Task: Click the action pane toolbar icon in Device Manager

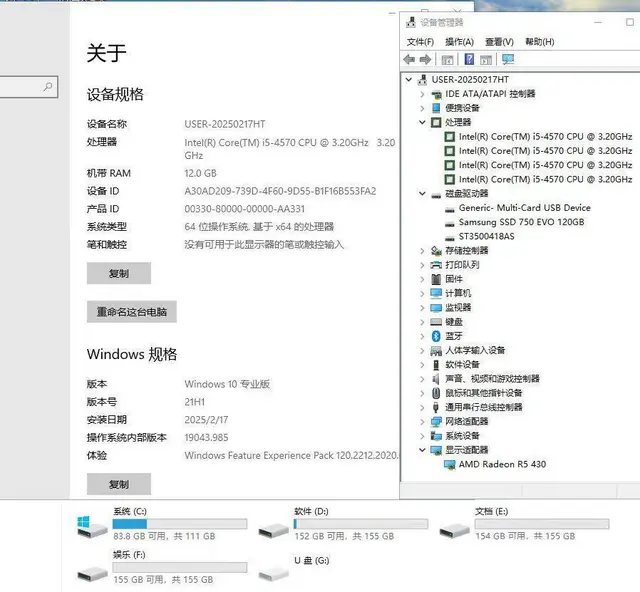Action: pyautogui.click(x=486, y=60)
